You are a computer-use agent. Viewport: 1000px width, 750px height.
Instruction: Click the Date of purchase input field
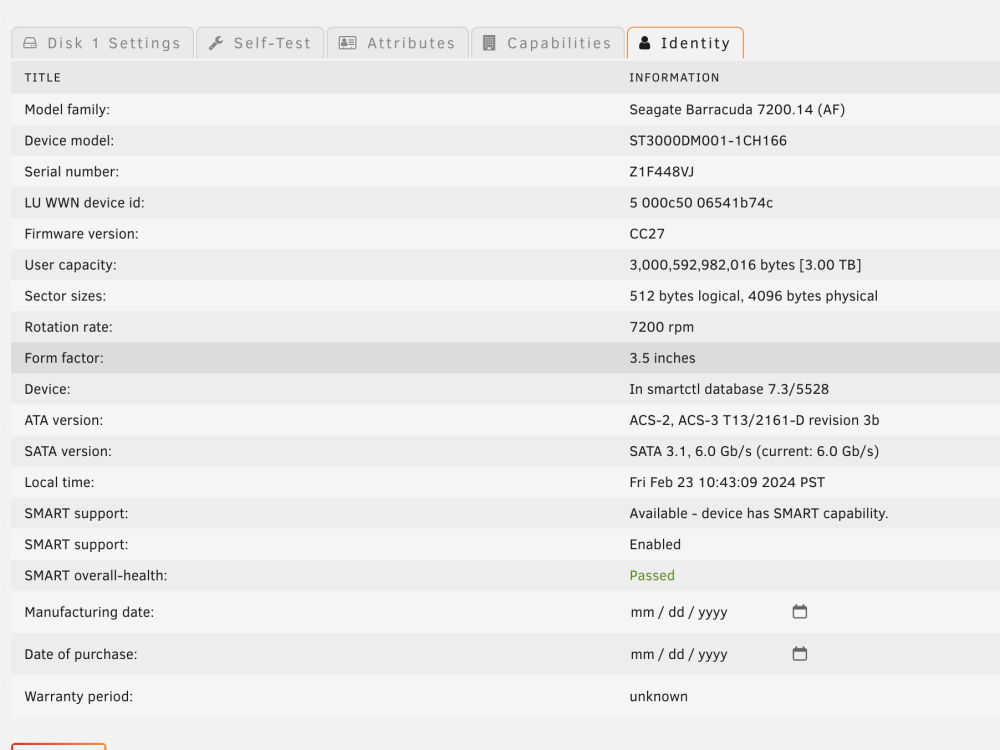click(719, 654)
